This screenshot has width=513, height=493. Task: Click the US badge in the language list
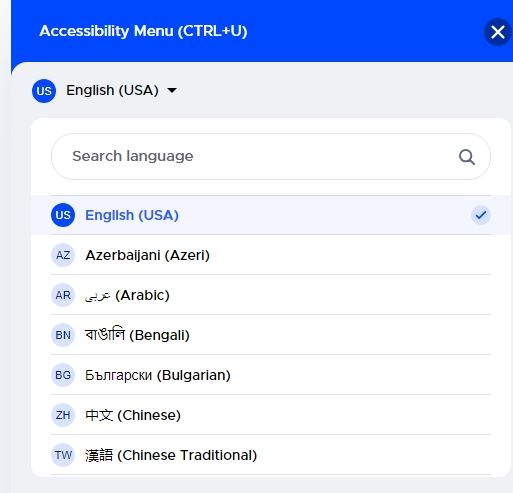tap(63, 215)
